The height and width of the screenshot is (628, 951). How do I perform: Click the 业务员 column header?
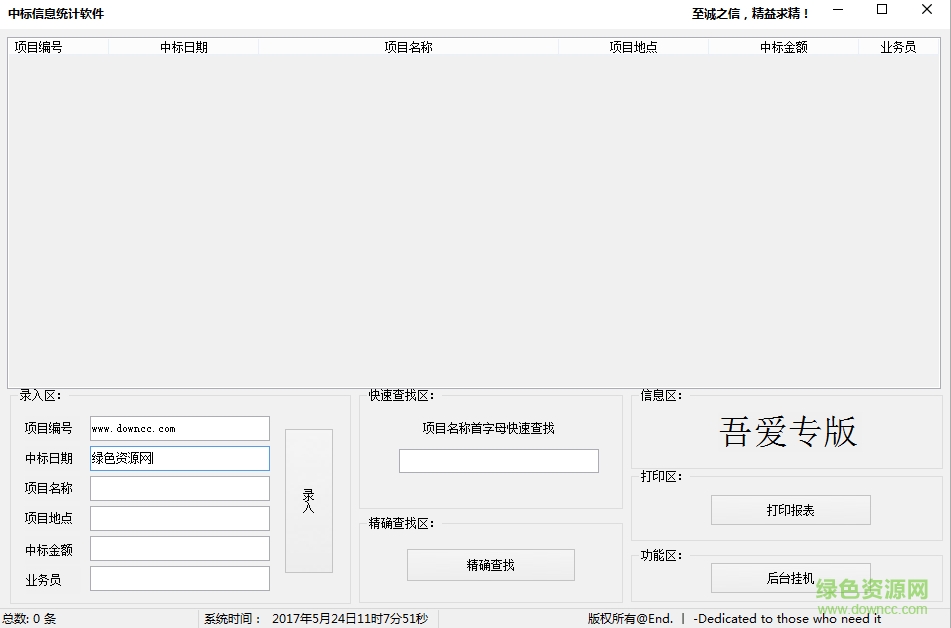[x=898, y=46]
